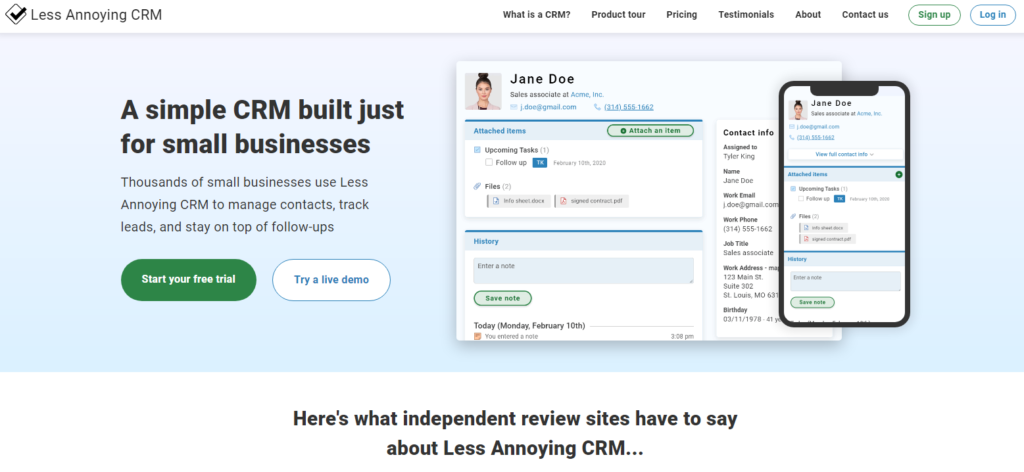1024x472 pixels.
Task: Click the Upcoming Tasks icon in the phone preview
Action: 793,189
